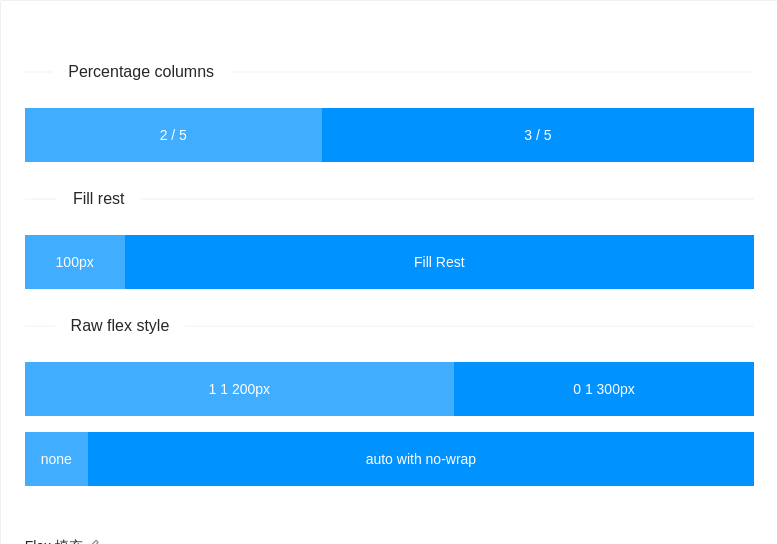Select the "Fill Rest" column block
Image resolution: width=777 pixels, height=544 pixels.
pyautogui.click(x=439, y=262)
